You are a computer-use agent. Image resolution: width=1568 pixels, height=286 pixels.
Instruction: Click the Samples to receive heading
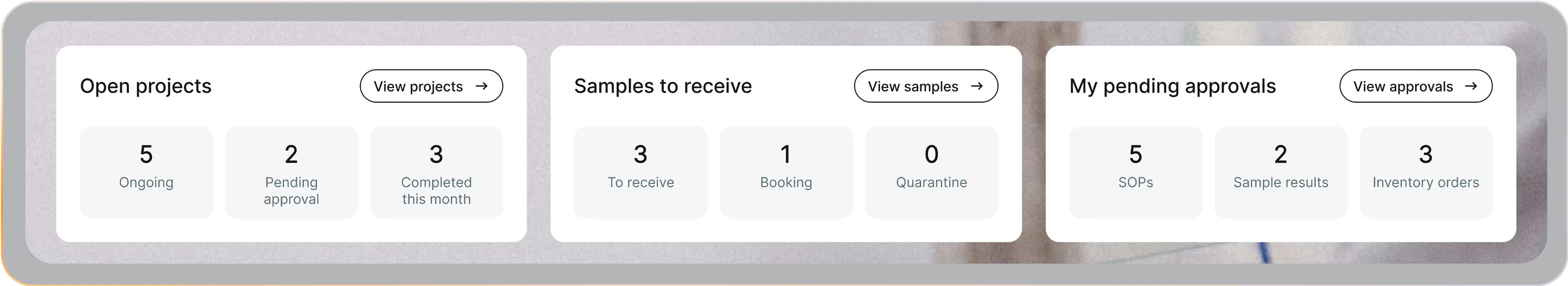(x=663, y=87)
